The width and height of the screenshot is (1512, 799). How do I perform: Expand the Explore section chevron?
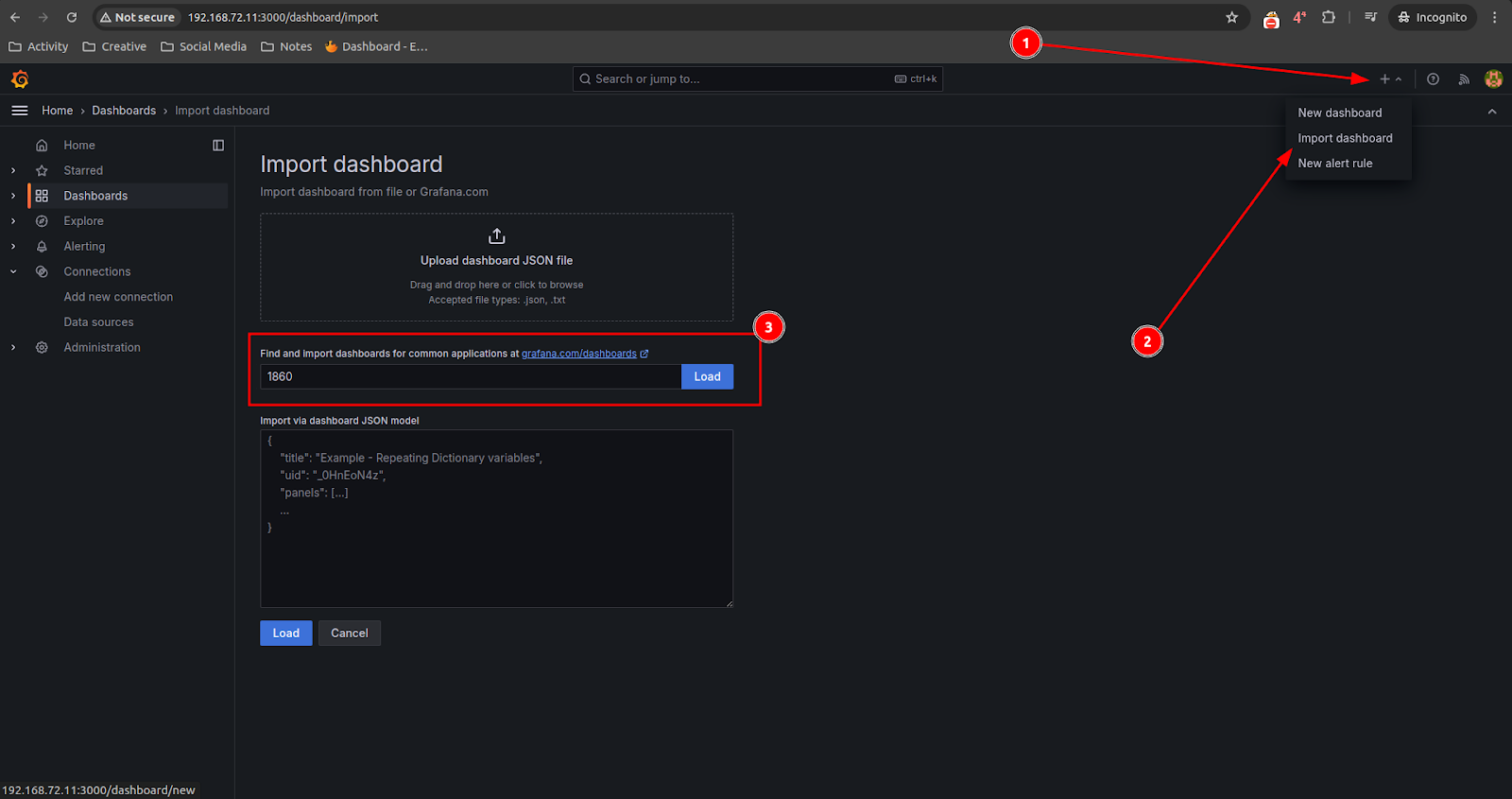tap(13, 221)
